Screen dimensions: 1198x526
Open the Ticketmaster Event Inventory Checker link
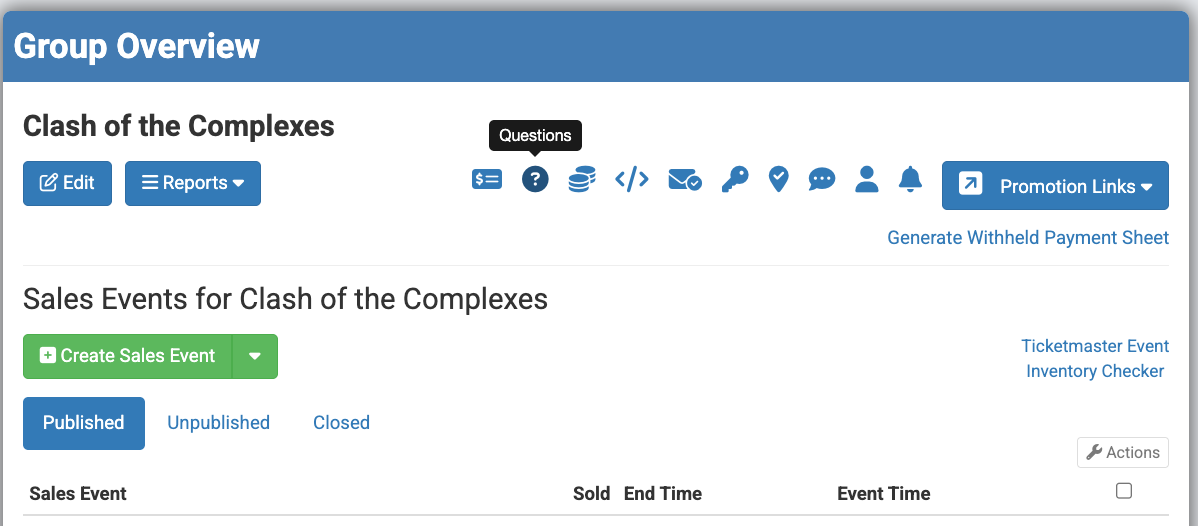1095,358
